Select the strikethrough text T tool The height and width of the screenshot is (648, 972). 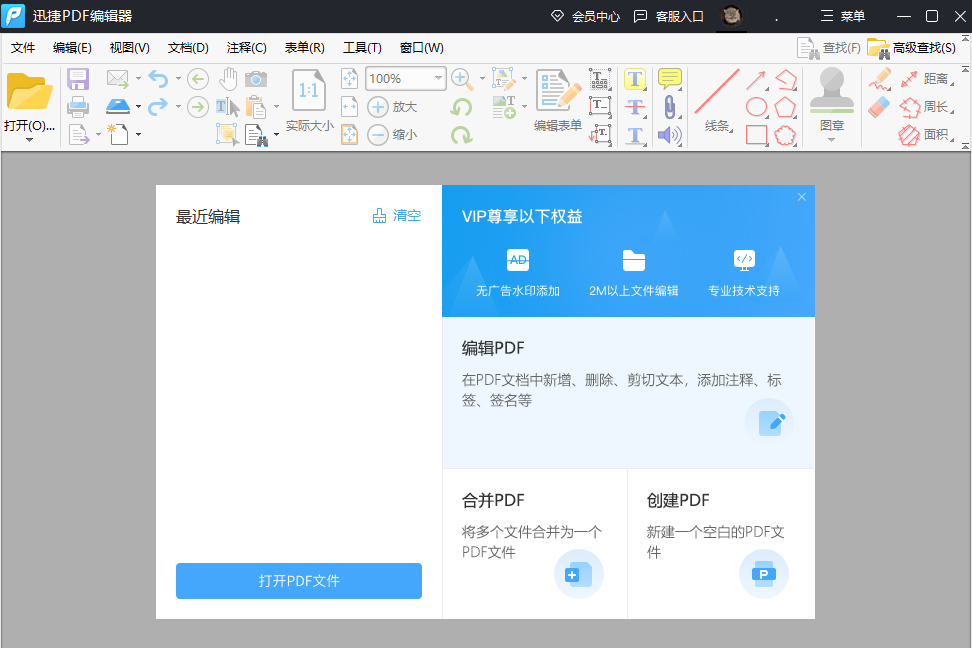pos(635,107)
